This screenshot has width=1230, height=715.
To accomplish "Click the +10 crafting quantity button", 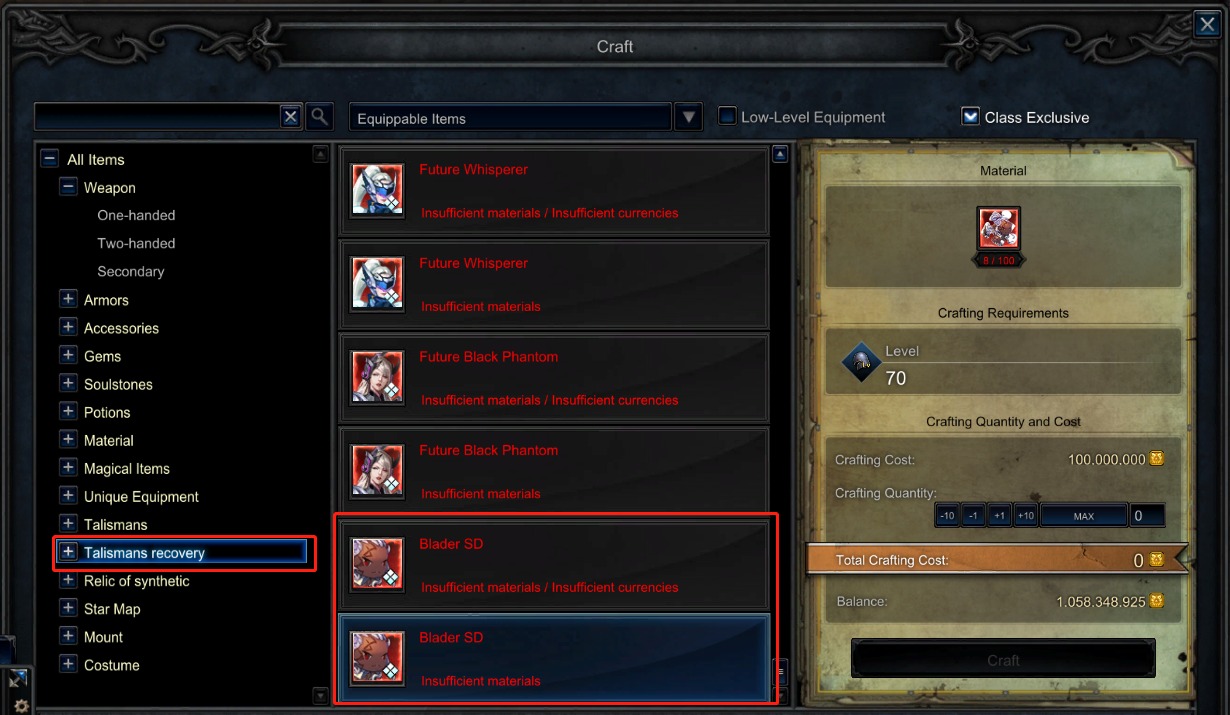I will click(x=1025, y=516).
